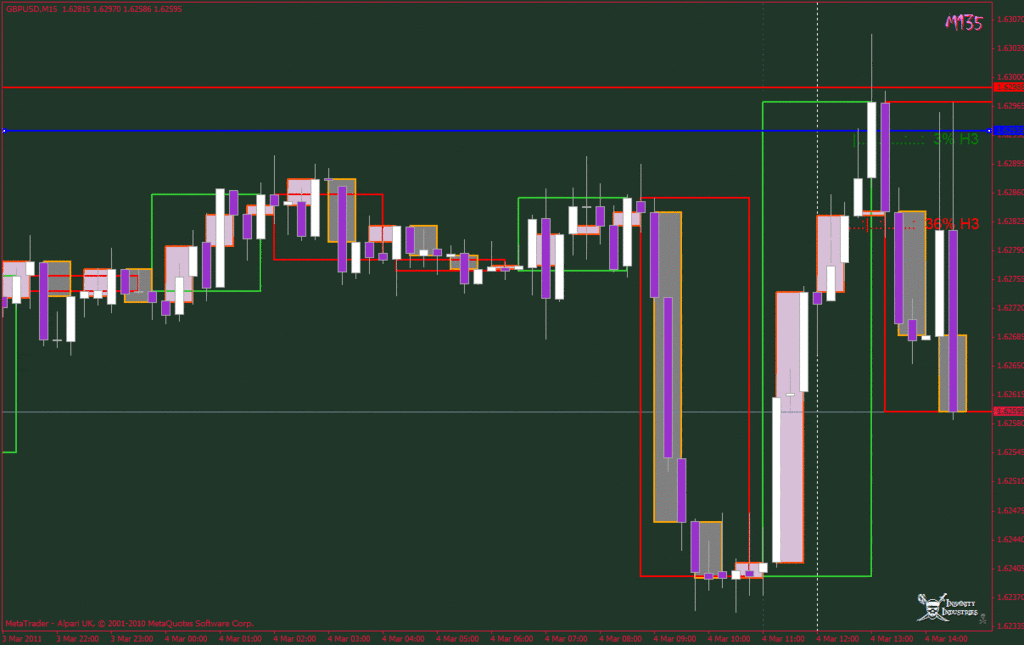This screenshot has height=645, width=1024.
Task: Click the 4 Mar 03:00 time label
Action: coord(349,638)
